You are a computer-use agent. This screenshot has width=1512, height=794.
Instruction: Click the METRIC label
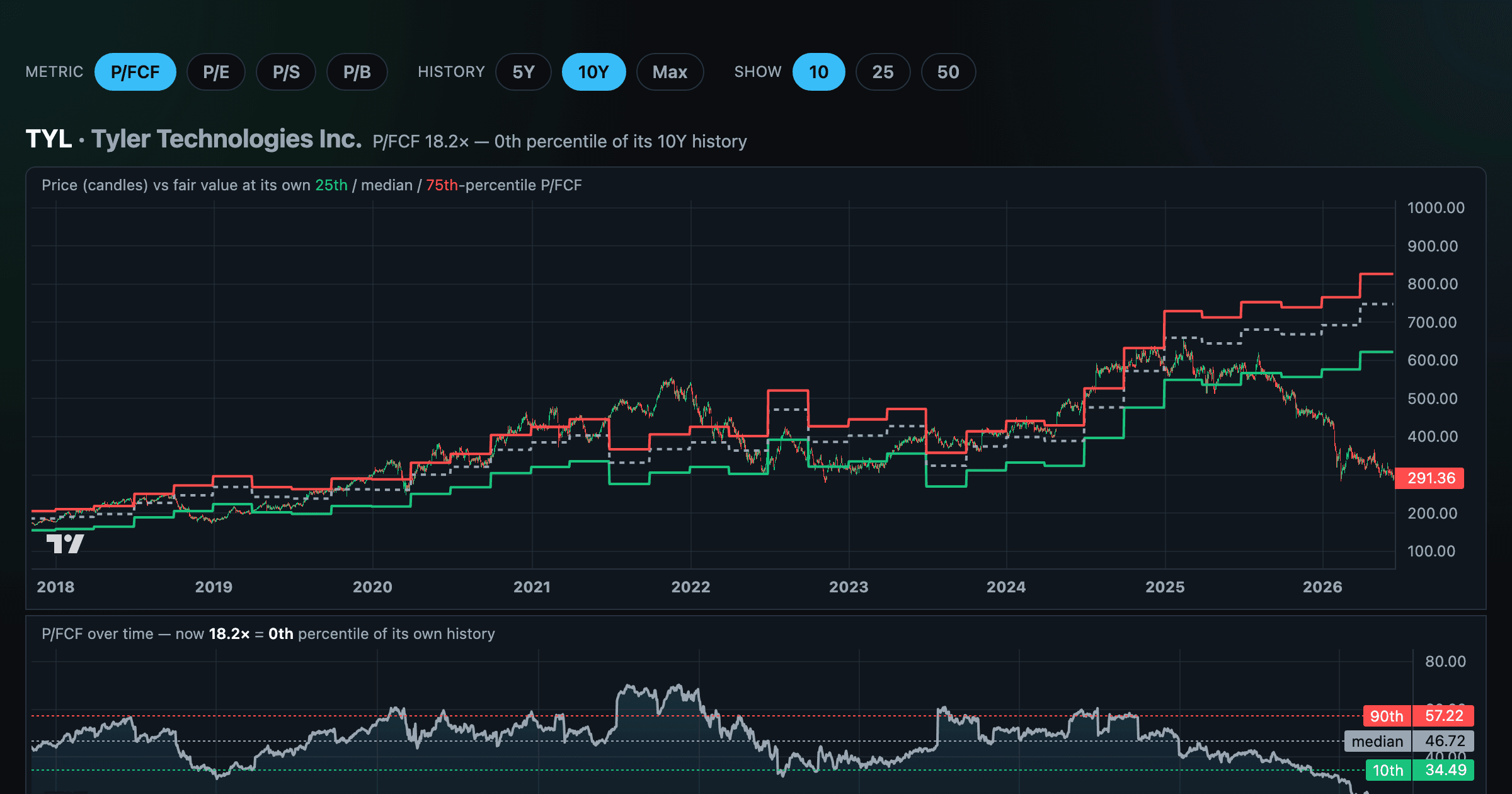(54, 72)
